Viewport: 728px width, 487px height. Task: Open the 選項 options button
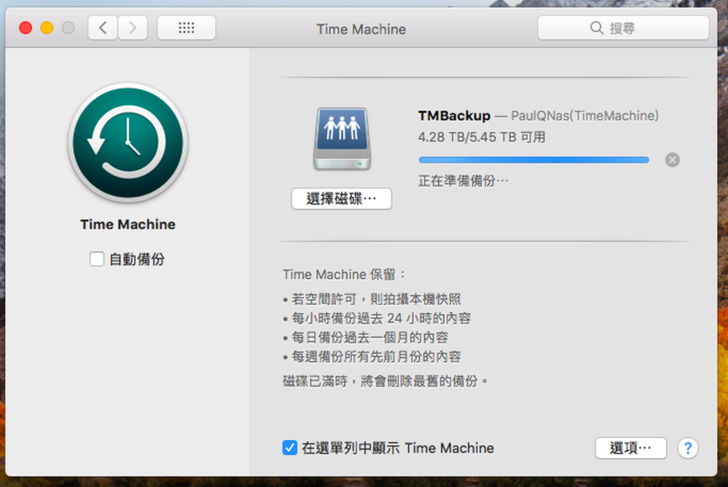(x=630, y=448)
